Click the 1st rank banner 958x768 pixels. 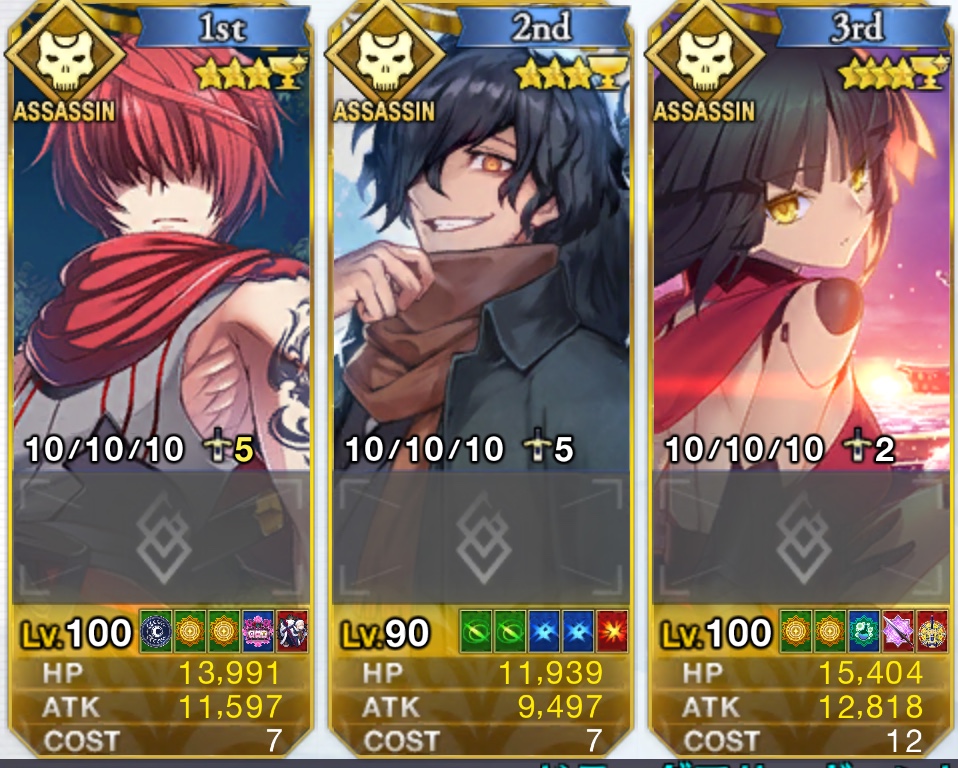222,27
